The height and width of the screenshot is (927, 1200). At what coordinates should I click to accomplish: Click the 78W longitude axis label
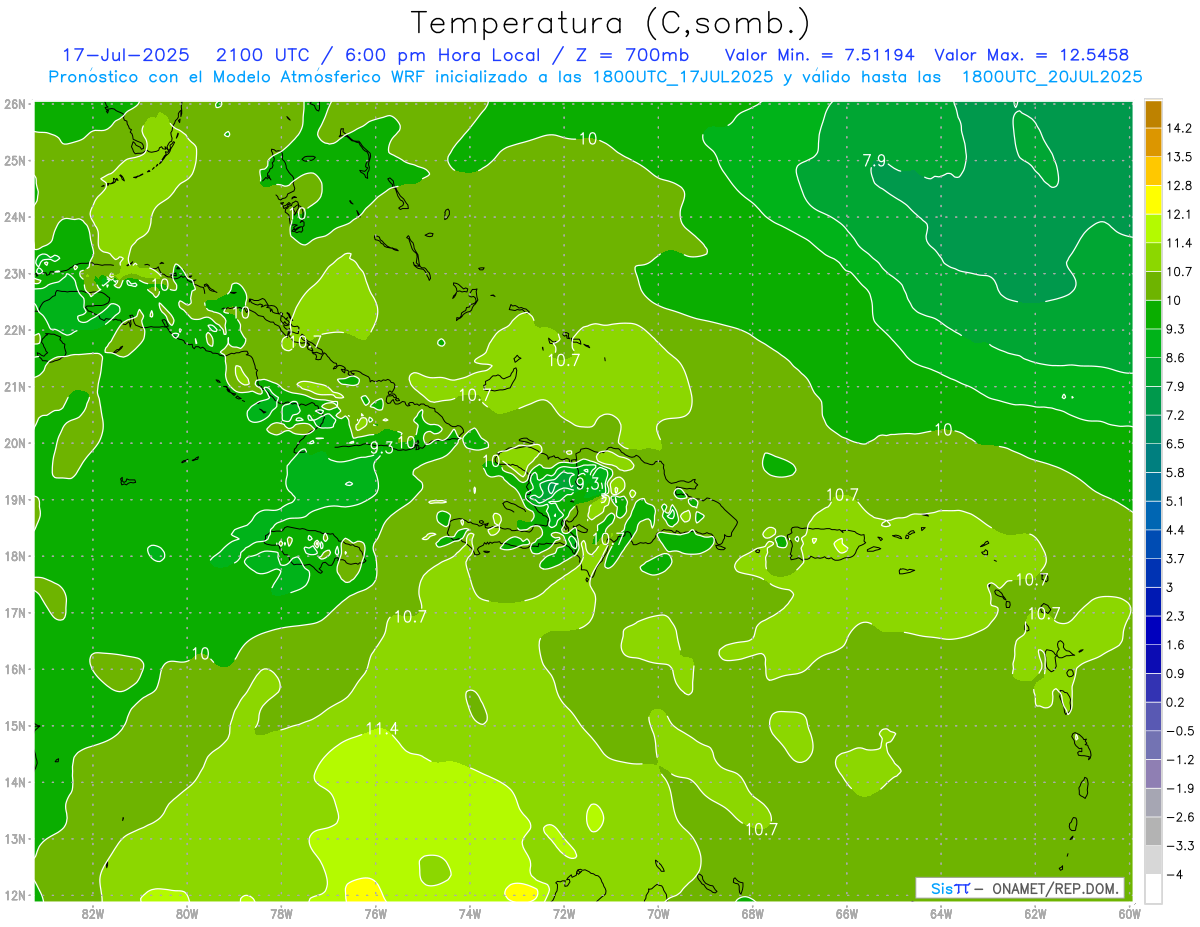tap(281, 913)
